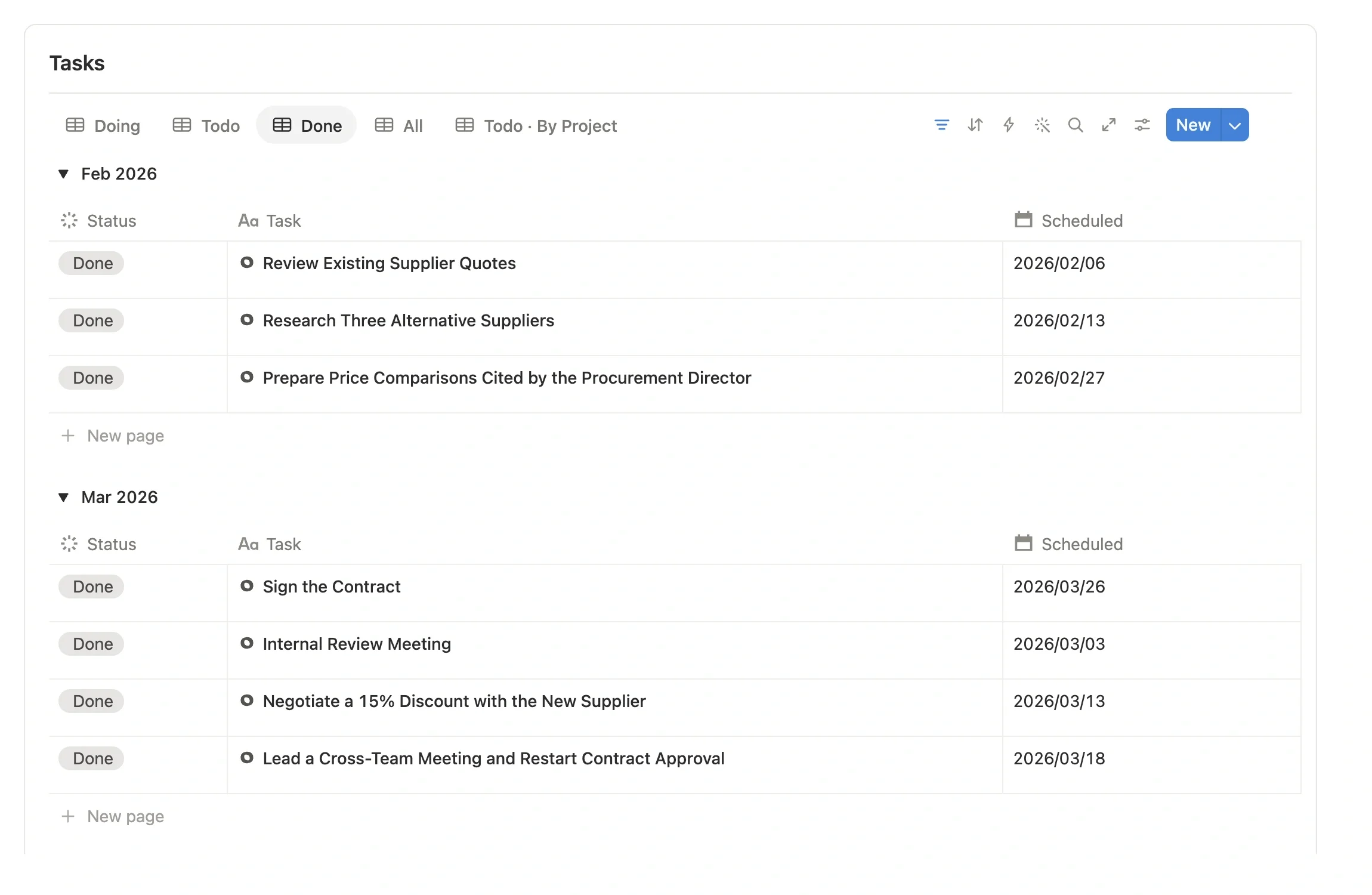
Task: Click the Task column header in Feb 2026
Action: pos(270,221)
